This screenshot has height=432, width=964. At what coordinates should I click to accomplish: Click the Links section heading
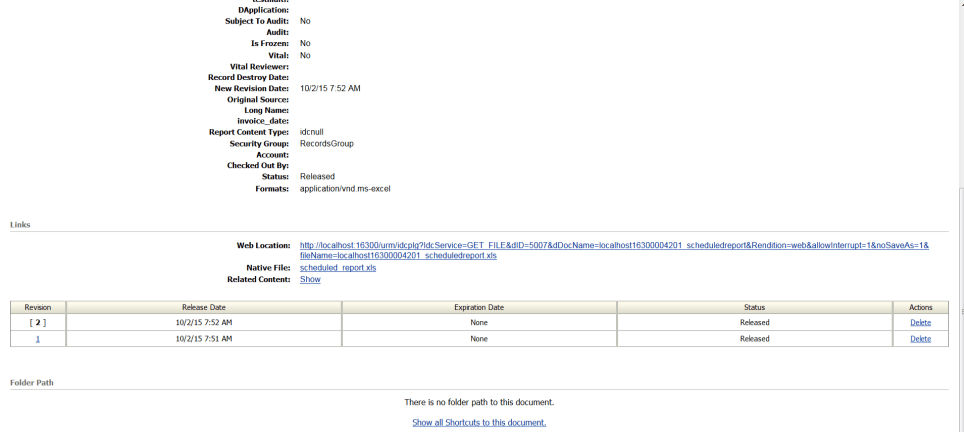tap(20, 225)
